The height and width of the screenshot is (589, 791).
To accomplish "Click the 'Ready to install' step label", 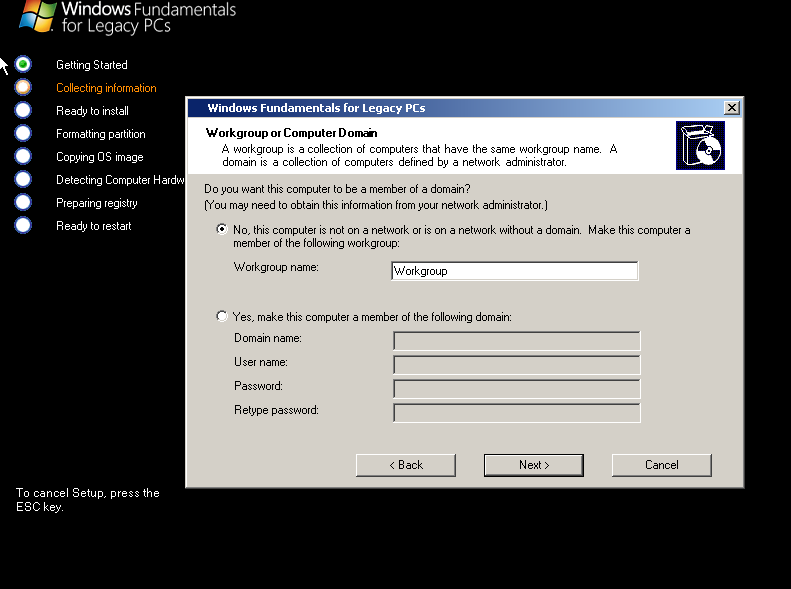I will click(92, 111).
